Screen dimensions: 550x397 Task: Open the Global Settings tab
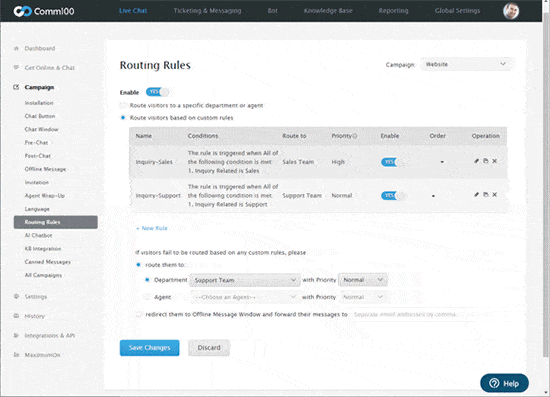[x=457, y=11]
